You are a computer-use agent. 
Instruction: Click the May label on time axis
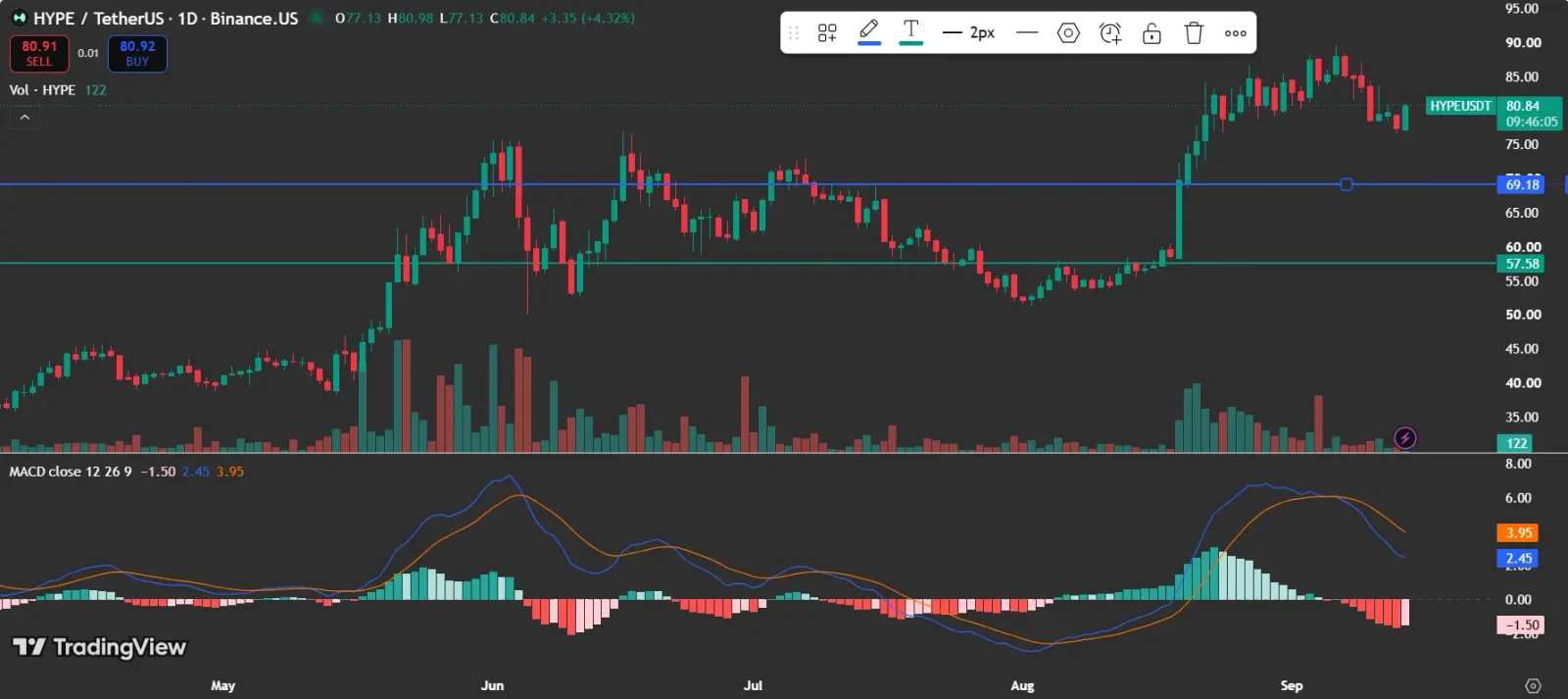[x=223, y=685]
